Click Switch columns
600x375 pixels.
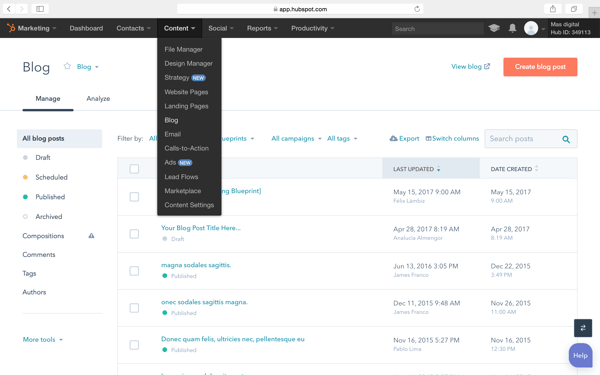452,139
